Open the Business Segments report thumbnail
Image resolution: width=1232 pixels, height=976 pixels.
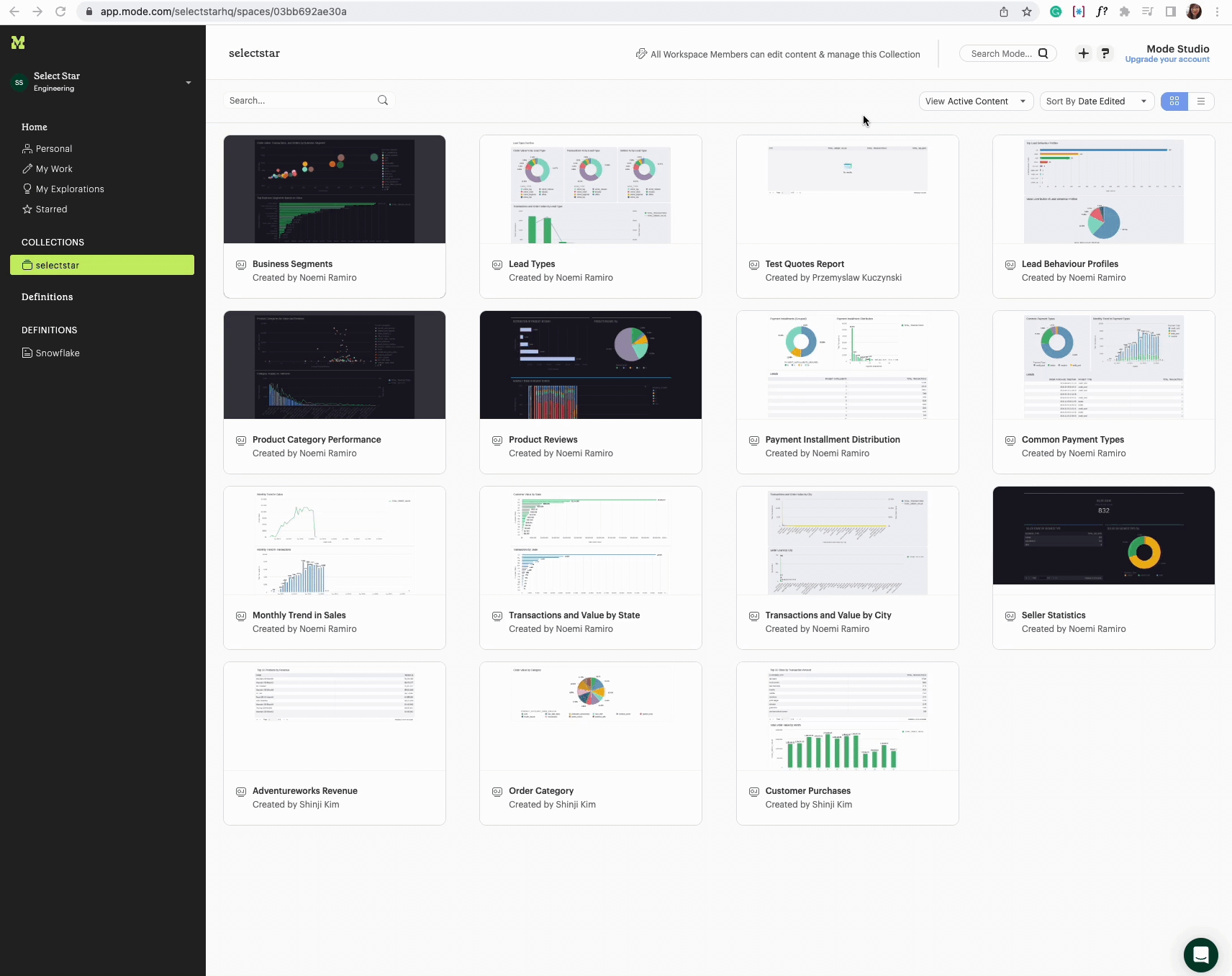(335, 189)
